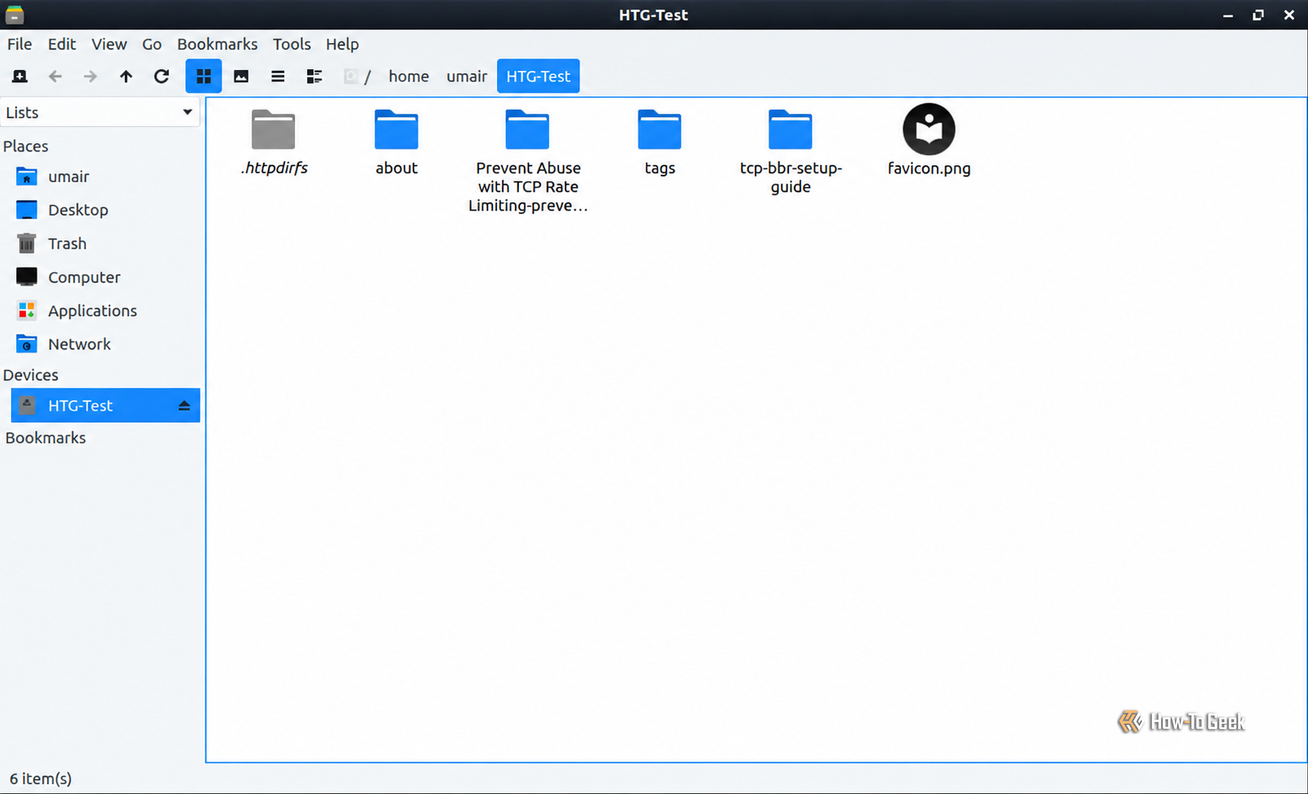Switch to compact list view
The width and height of the screenshot is (1308, 794).
[278, 76]
